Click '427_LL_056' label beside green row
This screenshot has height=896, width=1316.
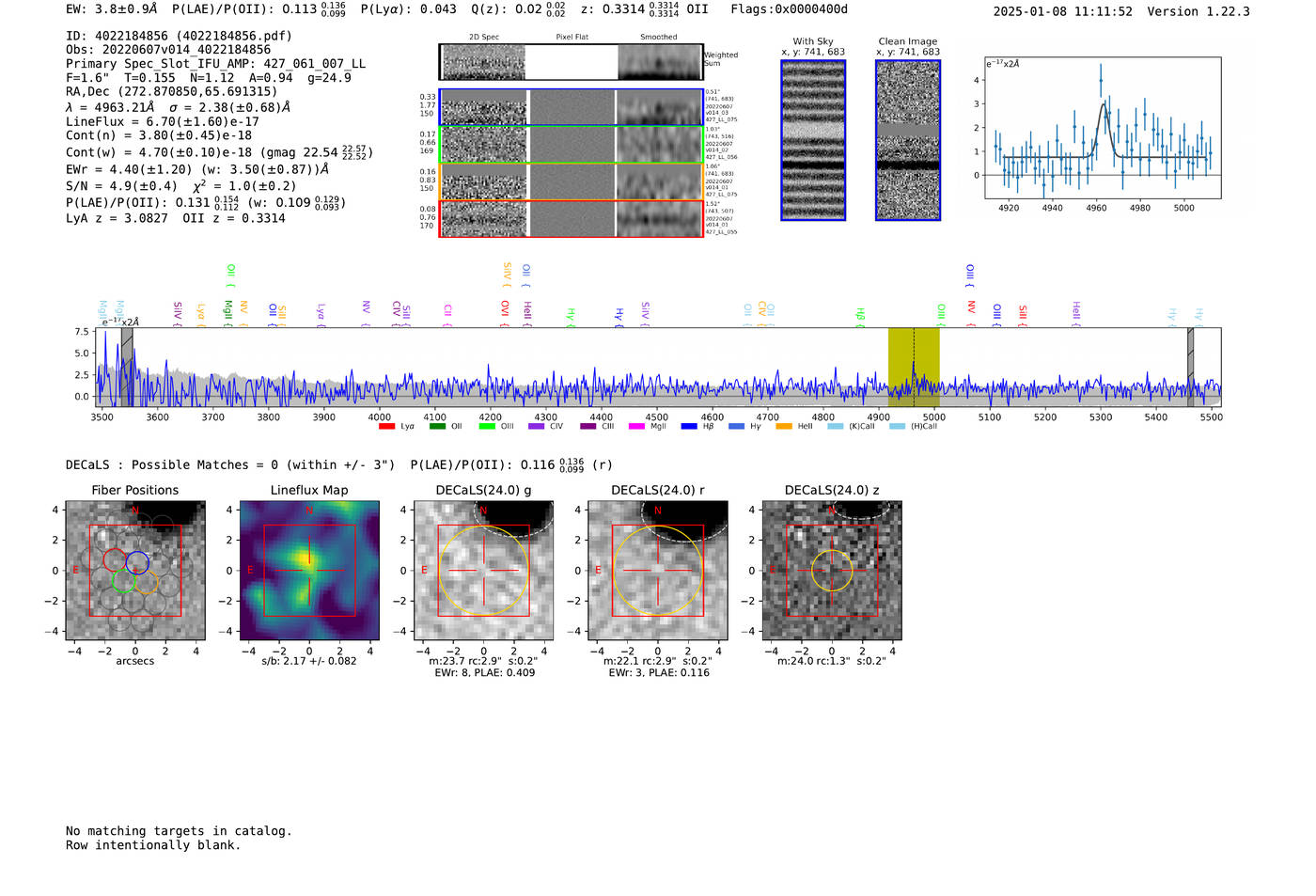(x=721, y=158)
